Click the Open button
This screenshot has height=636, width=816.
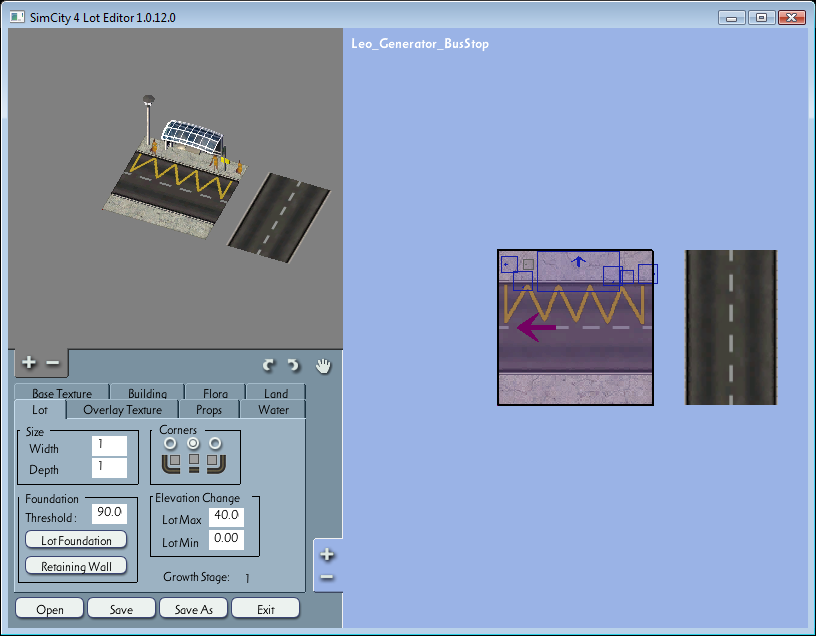[x=49, y=608]
